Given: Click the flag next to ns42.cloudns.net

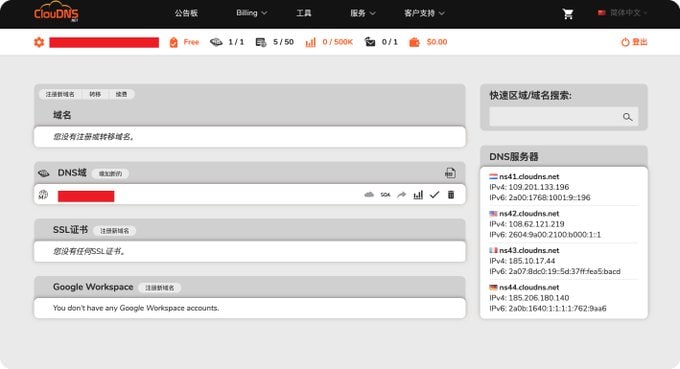Looking at the screenshot, I should (x=493, y=213).
